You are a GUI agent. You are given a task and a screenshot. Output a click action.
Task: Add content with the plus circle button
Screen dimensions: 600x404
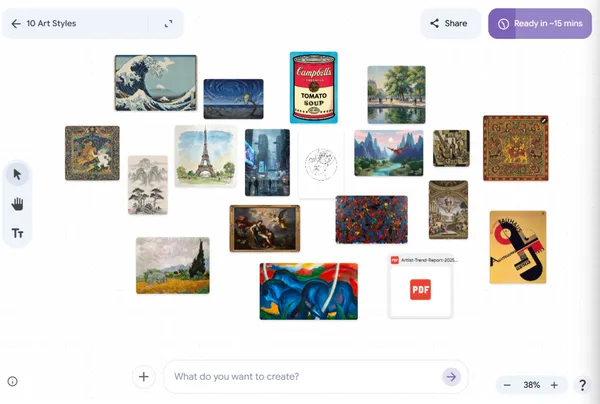point(143,377)
